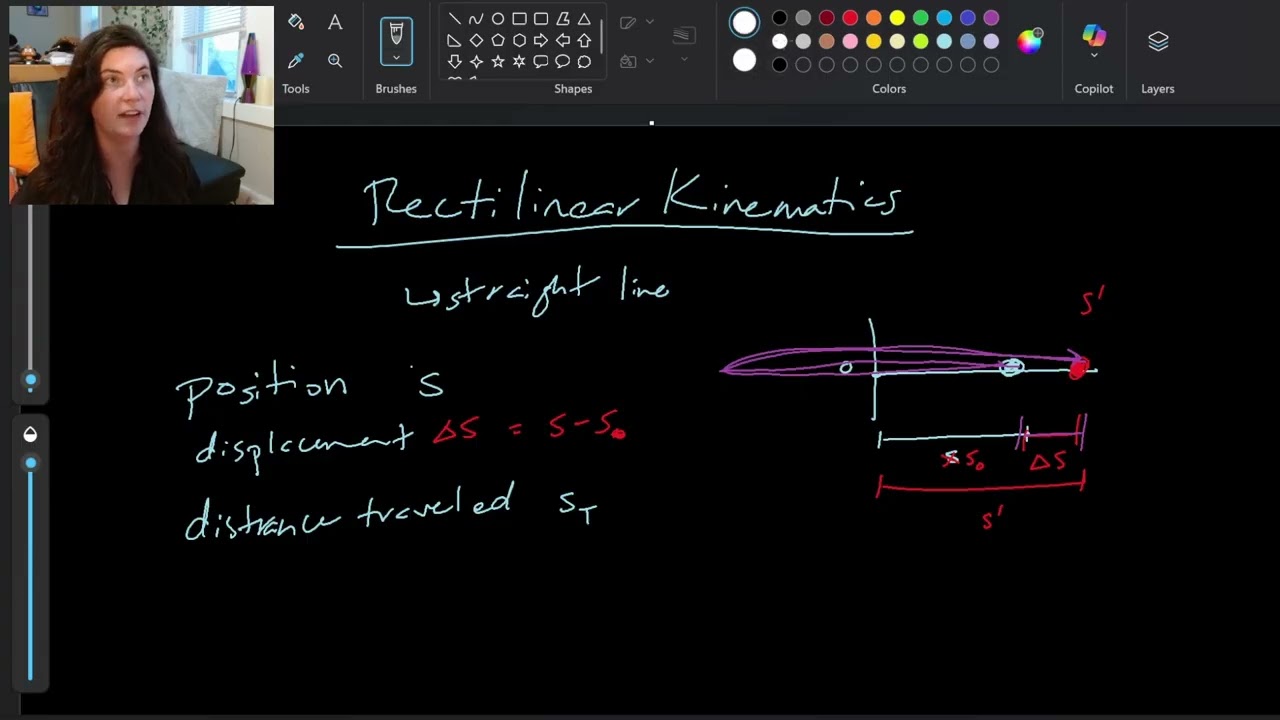
Task: Pick the indigo color swatch
Action: point(968,18)
